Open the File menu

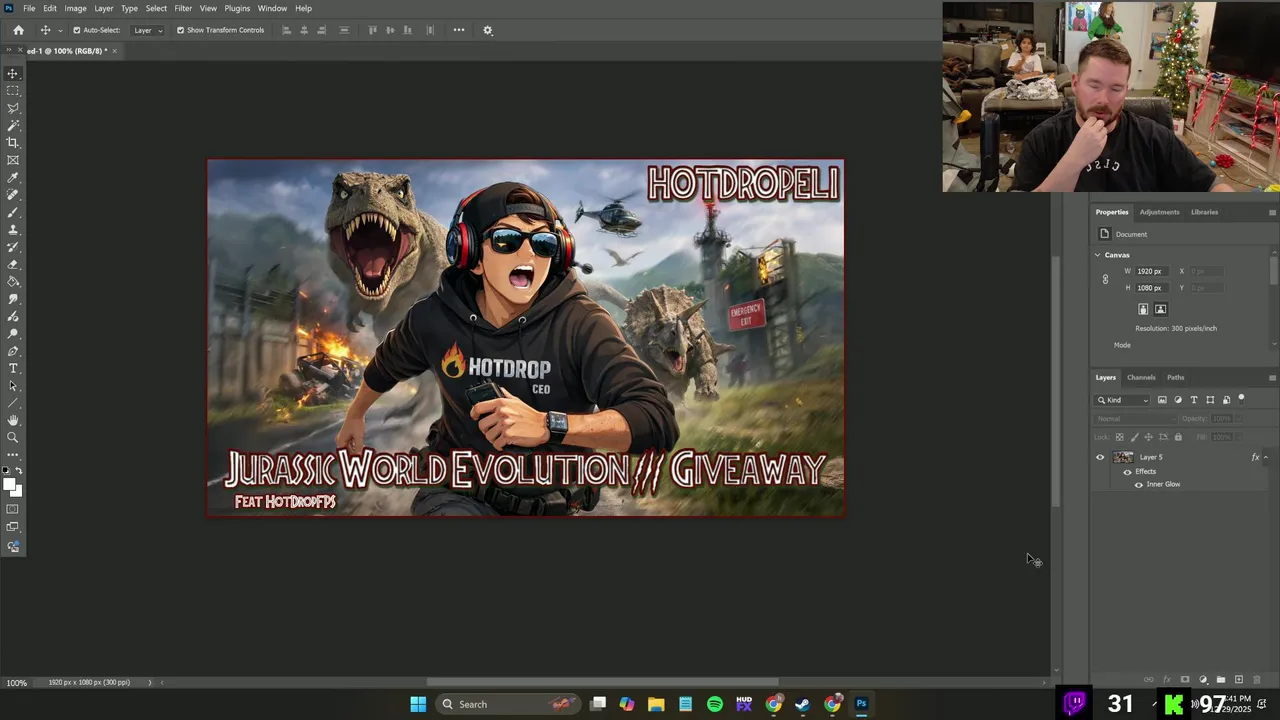click(29, 8)
